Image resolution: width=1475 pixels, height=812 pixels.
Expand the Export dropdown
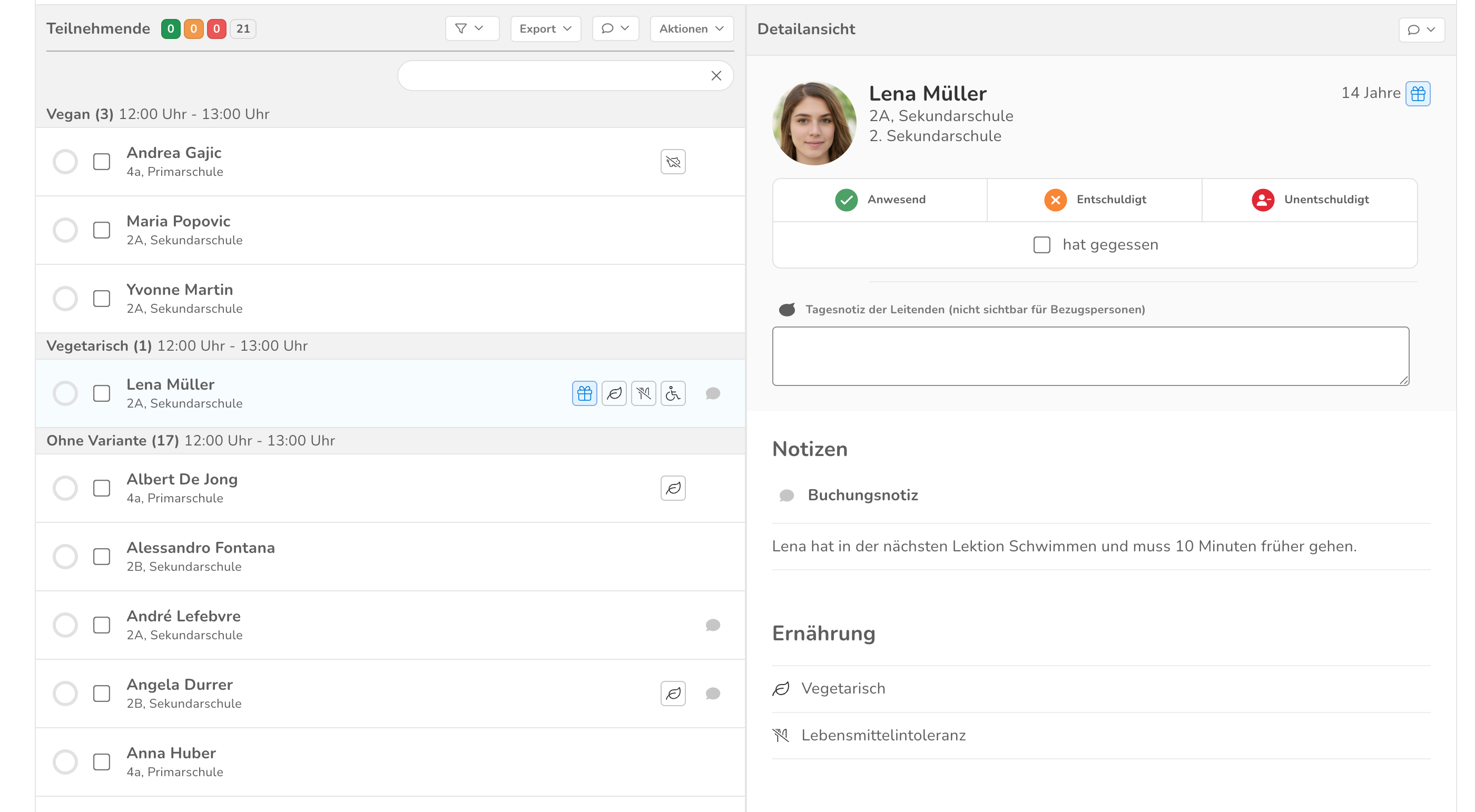pyautogui.click(x=545, y=28)
